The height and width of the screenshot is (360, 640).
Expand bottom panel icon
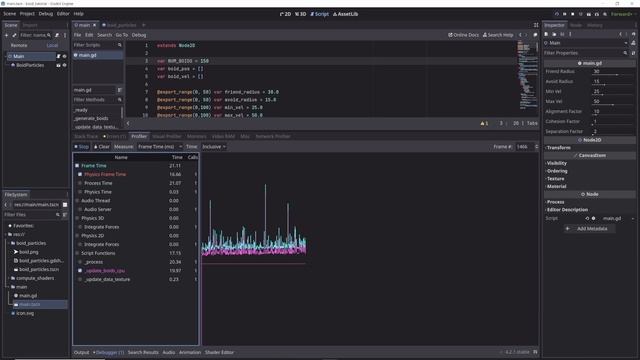pos(535,352)
